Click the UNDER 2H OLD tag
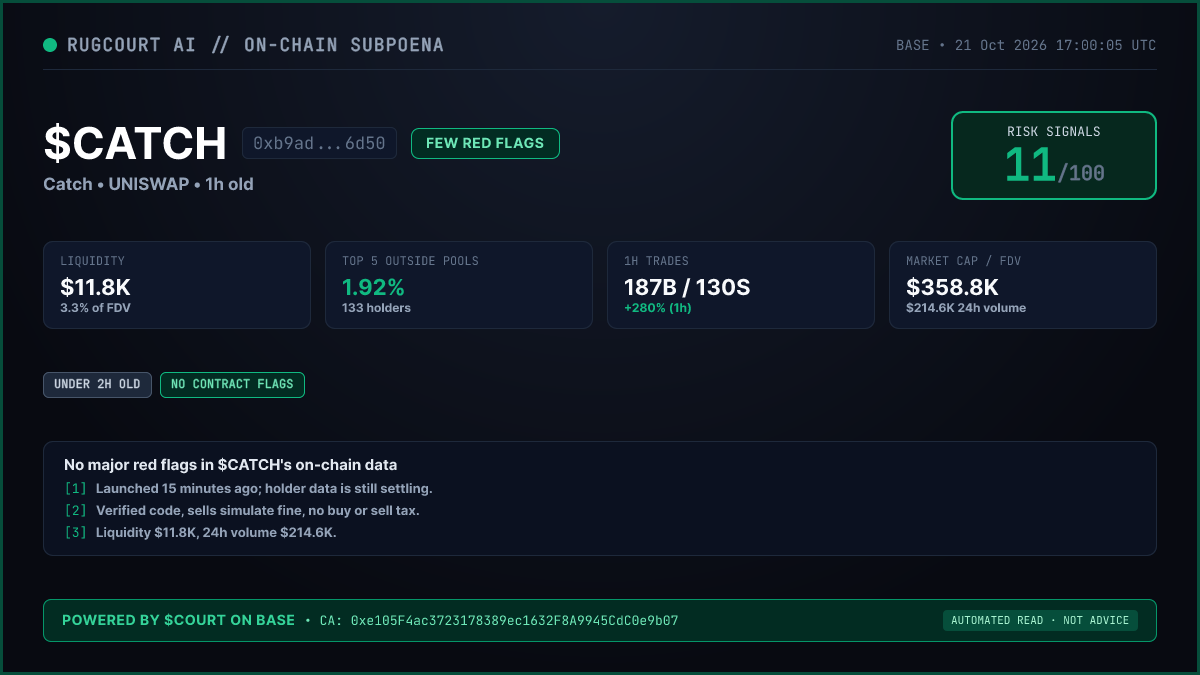 point(97,385)
